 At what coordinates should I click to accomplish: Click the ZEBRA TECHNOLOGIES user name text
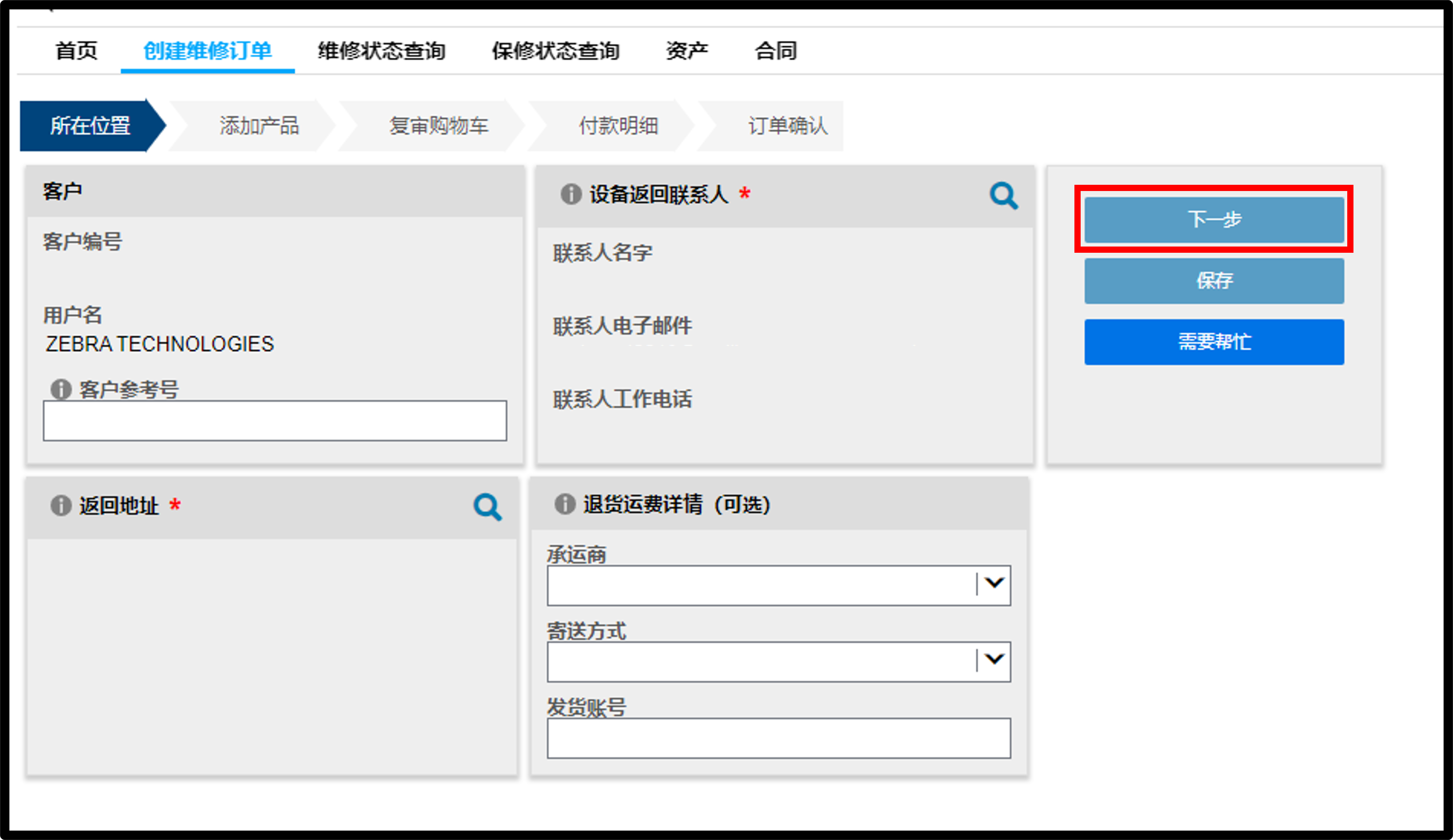[160, 344]
